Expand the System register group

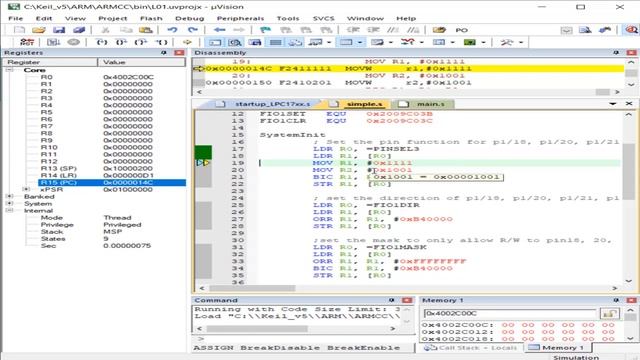tap(9, 203)
